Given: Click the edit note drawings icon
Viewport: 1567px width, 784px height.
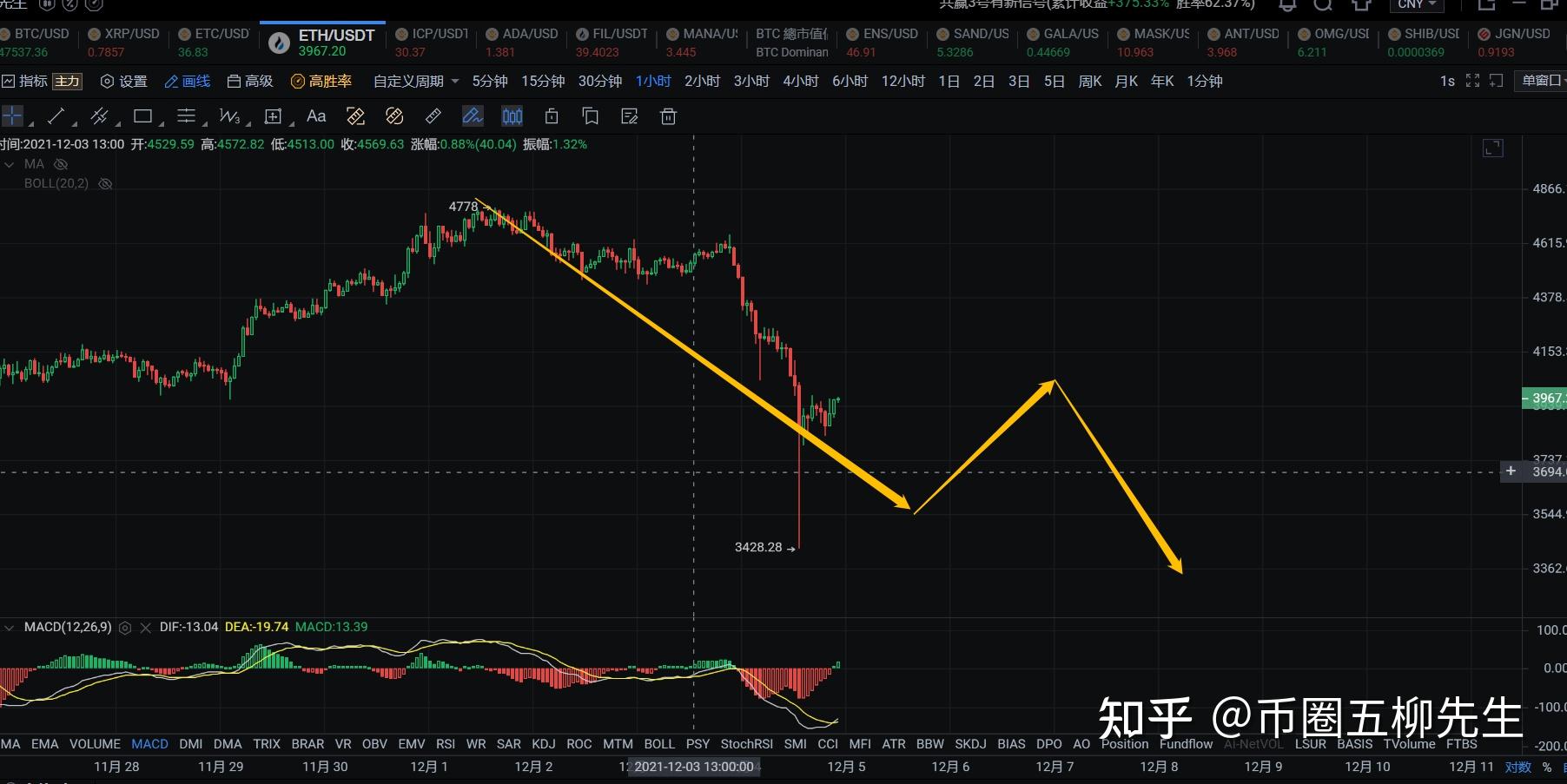Looking at the screenshot, I should tap(630, 115).
